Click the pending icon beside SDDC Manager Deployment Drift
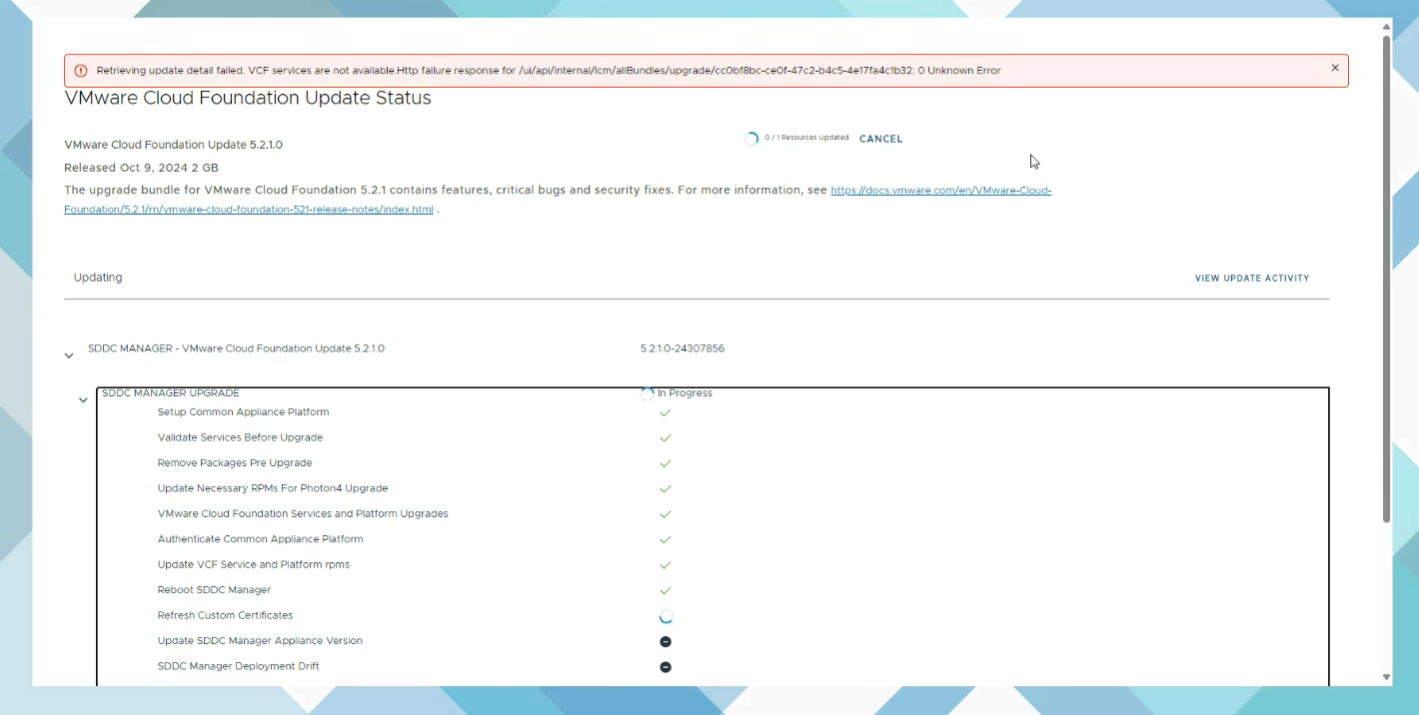1419x715 pixels. coord(665,667)
